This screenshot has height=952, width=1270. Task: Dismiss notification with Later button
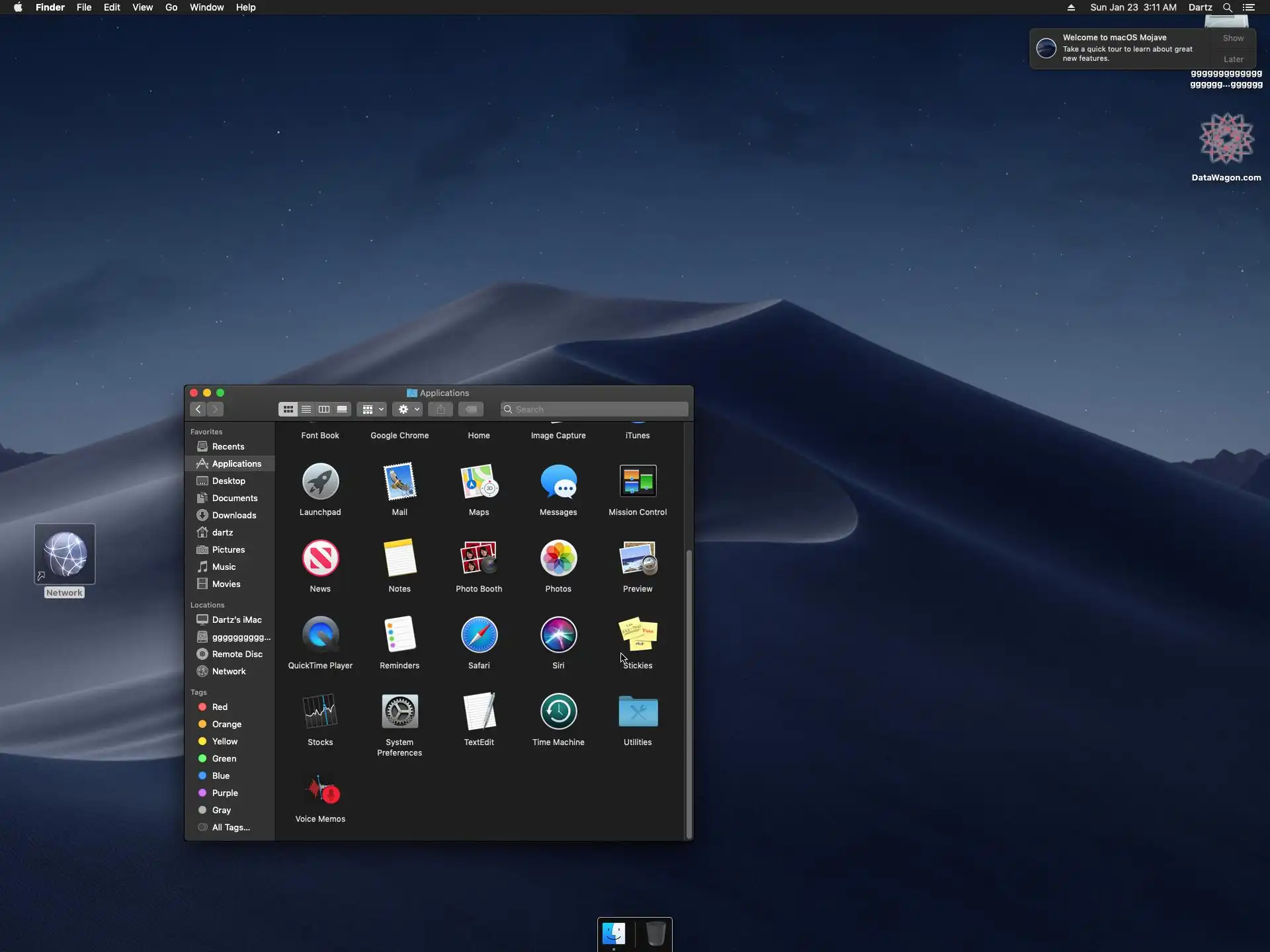coord(1233,59)
